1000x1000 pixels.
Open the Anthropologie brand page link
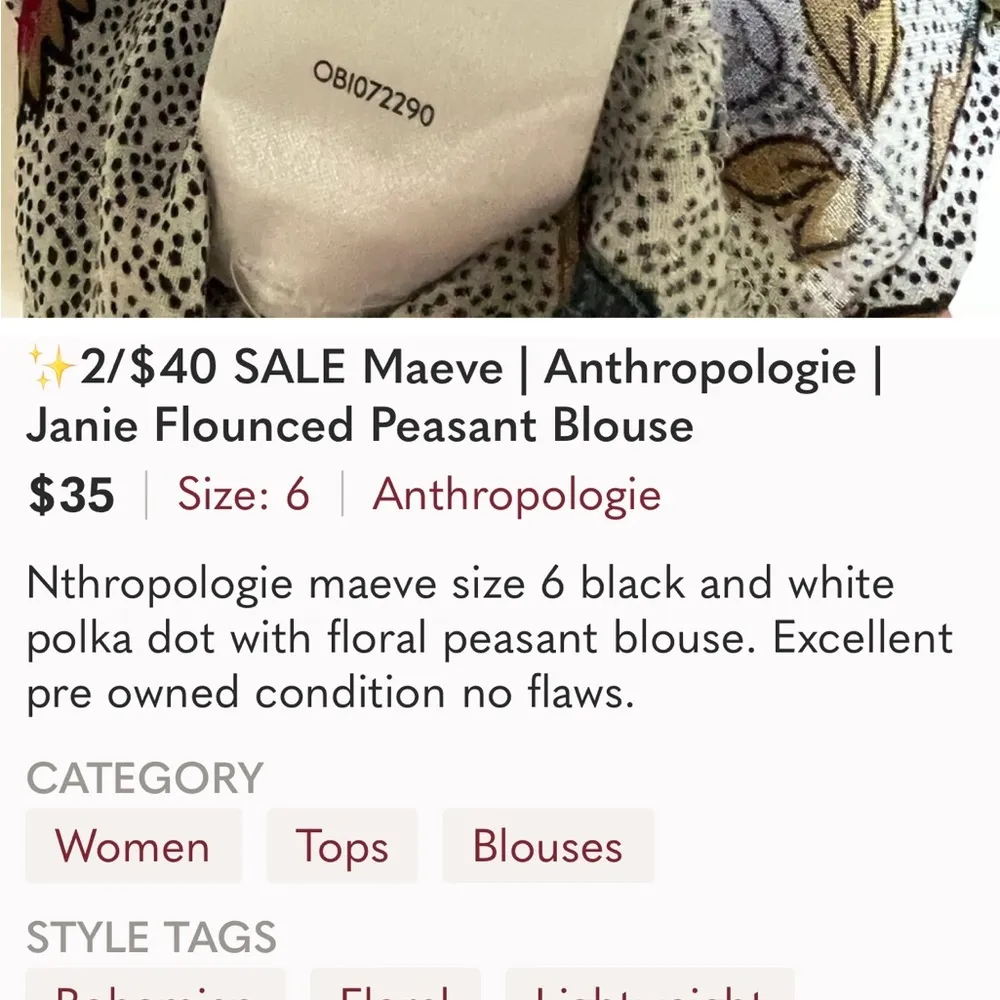(515, 495)
